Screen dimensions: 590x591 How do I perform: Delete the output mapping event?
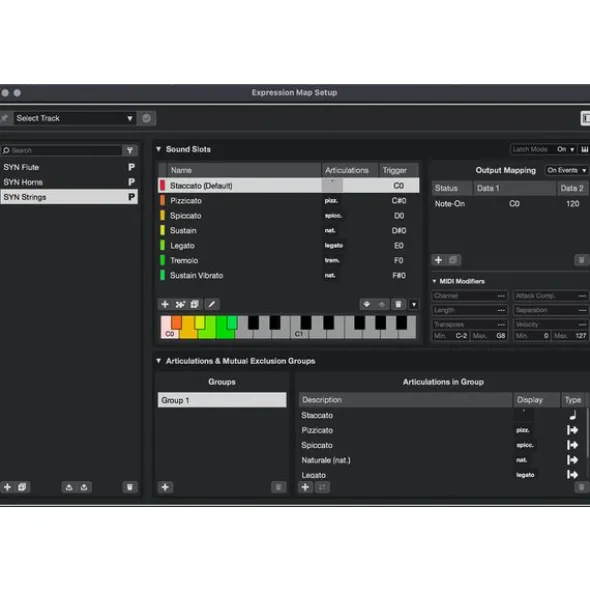coord(581,260)
